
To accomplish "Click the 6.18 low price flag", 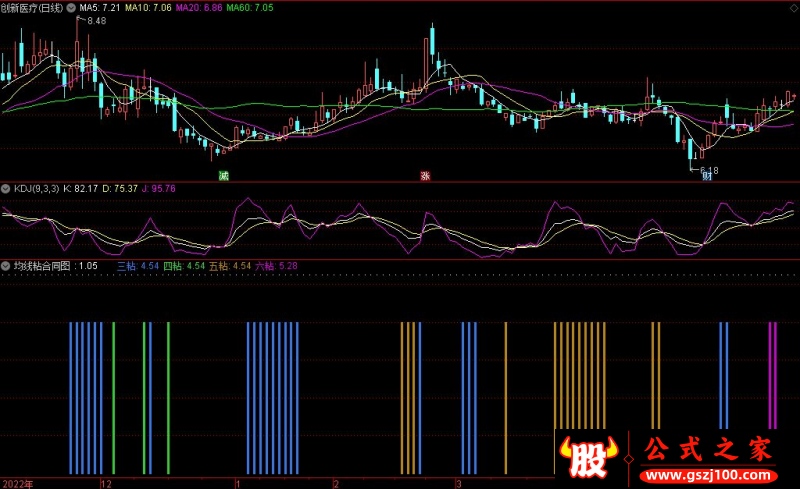I will (x=708, y=170).
